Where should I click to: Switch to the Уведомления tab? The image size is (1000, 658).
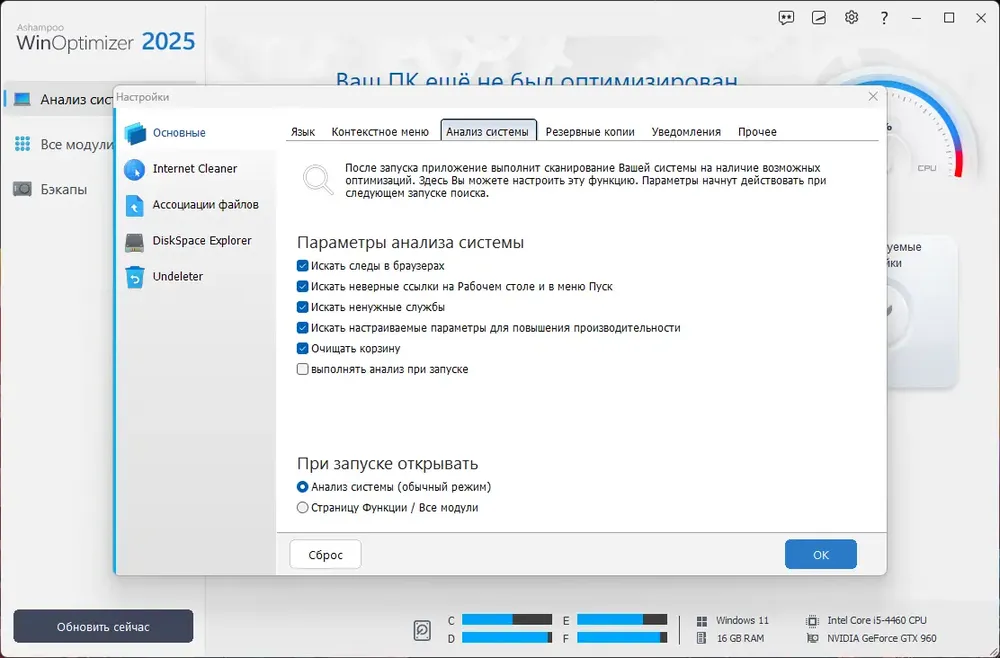click(686, 132)
